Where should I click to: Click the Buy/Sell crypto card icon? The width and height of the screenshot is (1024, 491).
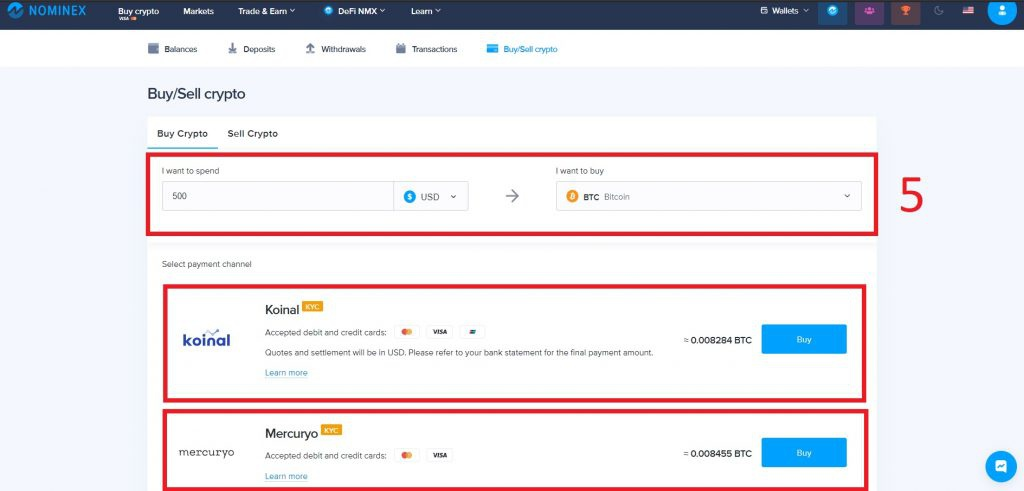[492, 48]
